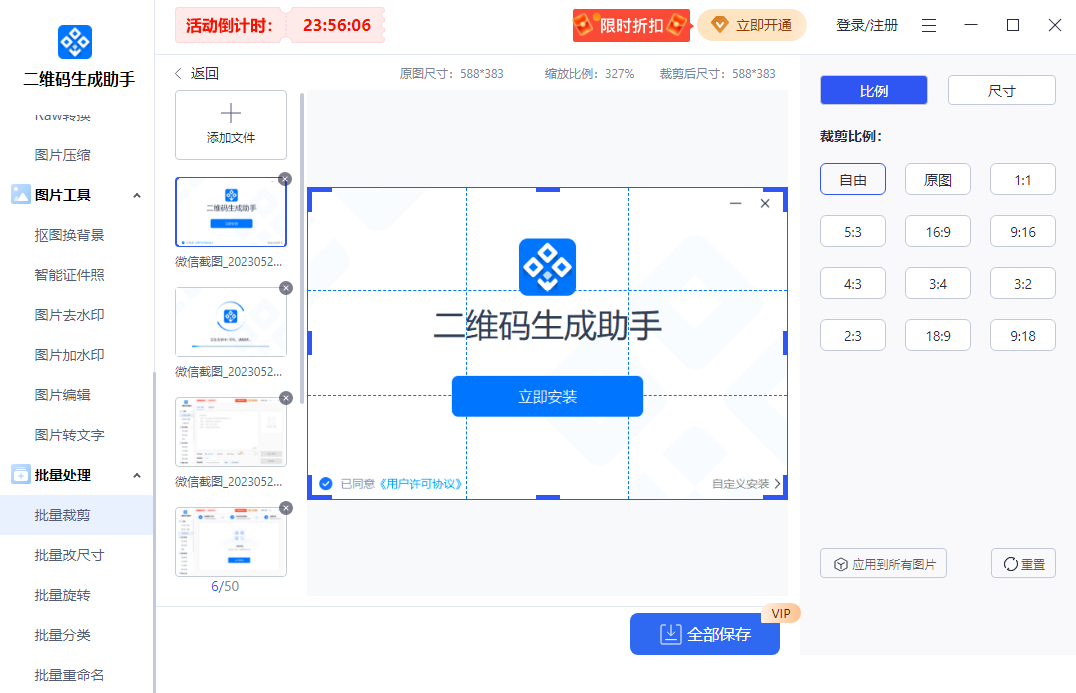Select the third thumbnail in the file list
Viewport: 1076px width, 693px height.
tap(231, 432)
